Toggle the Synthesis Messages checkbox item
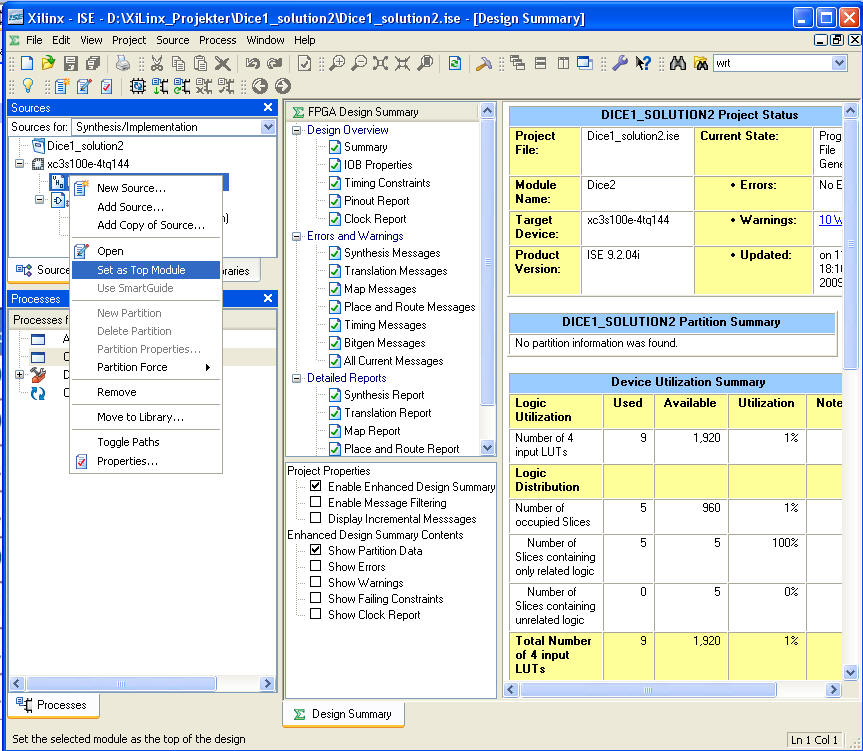 (x=335, y=253)
